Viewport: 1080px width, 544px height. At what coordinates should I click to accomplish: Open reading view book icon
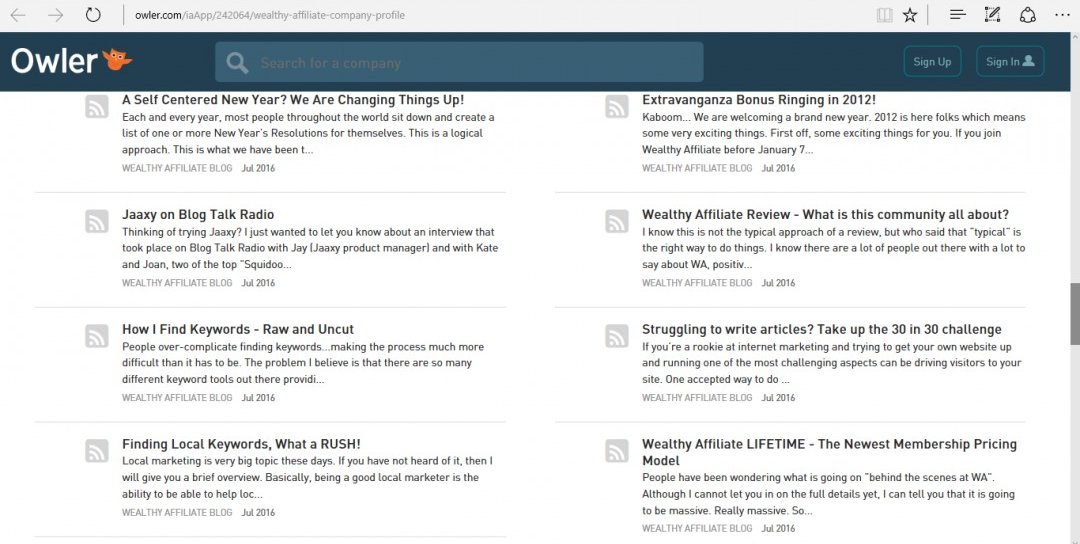[884, 14]
